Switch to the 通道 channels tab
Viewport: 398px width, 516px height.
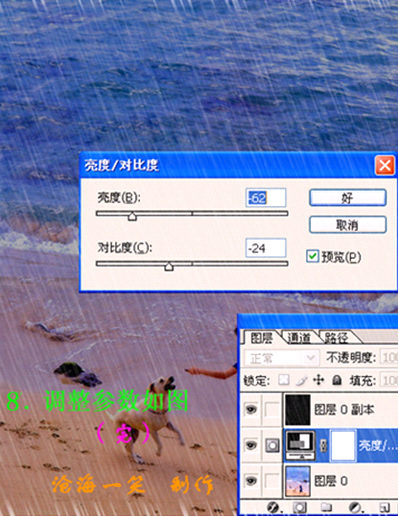click(298, 338)
